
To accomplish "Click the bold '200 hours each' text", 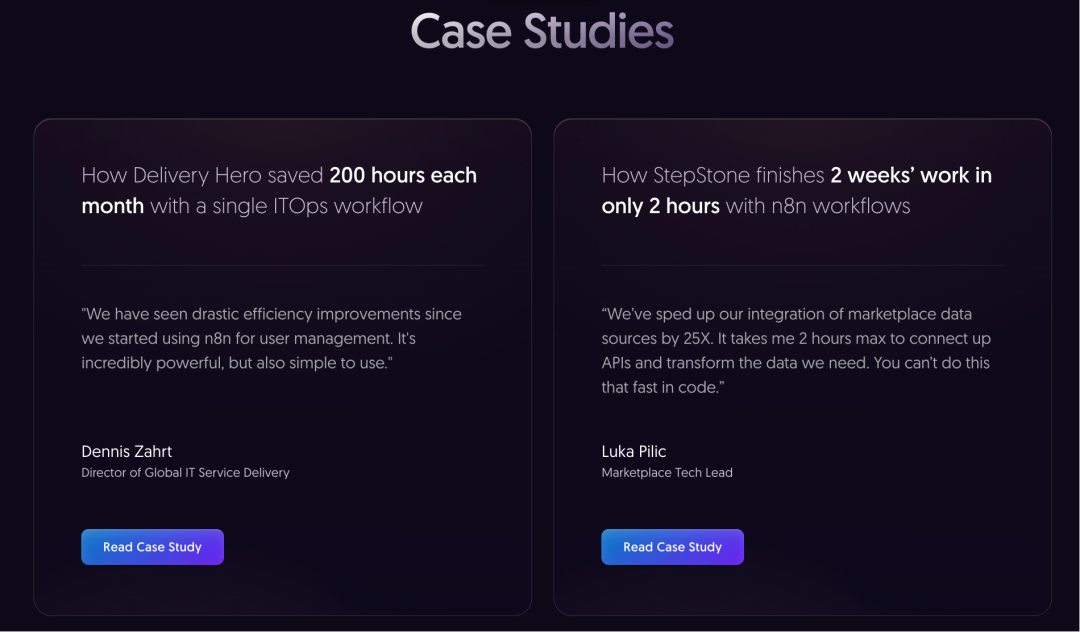I will [x=403, y=176].
